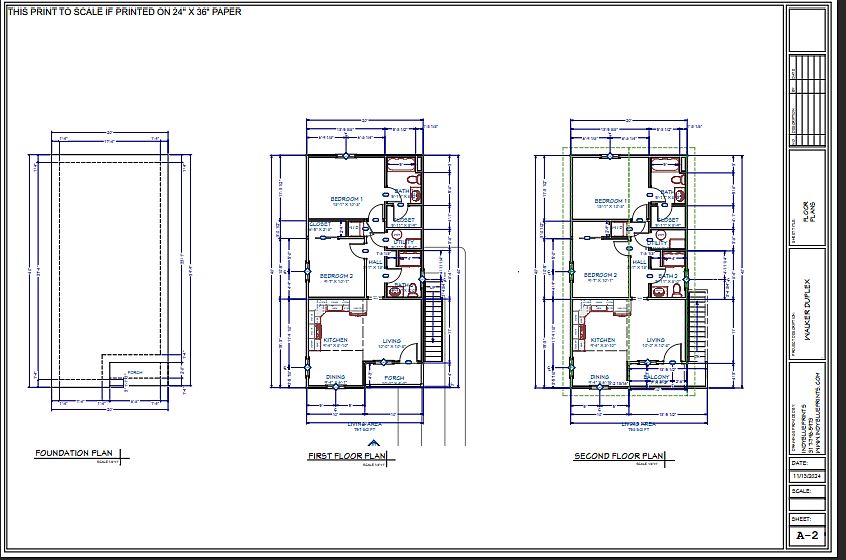Click 'BEDROOM 2' label on second floor plan
The image size is (846, 560).
600,275
